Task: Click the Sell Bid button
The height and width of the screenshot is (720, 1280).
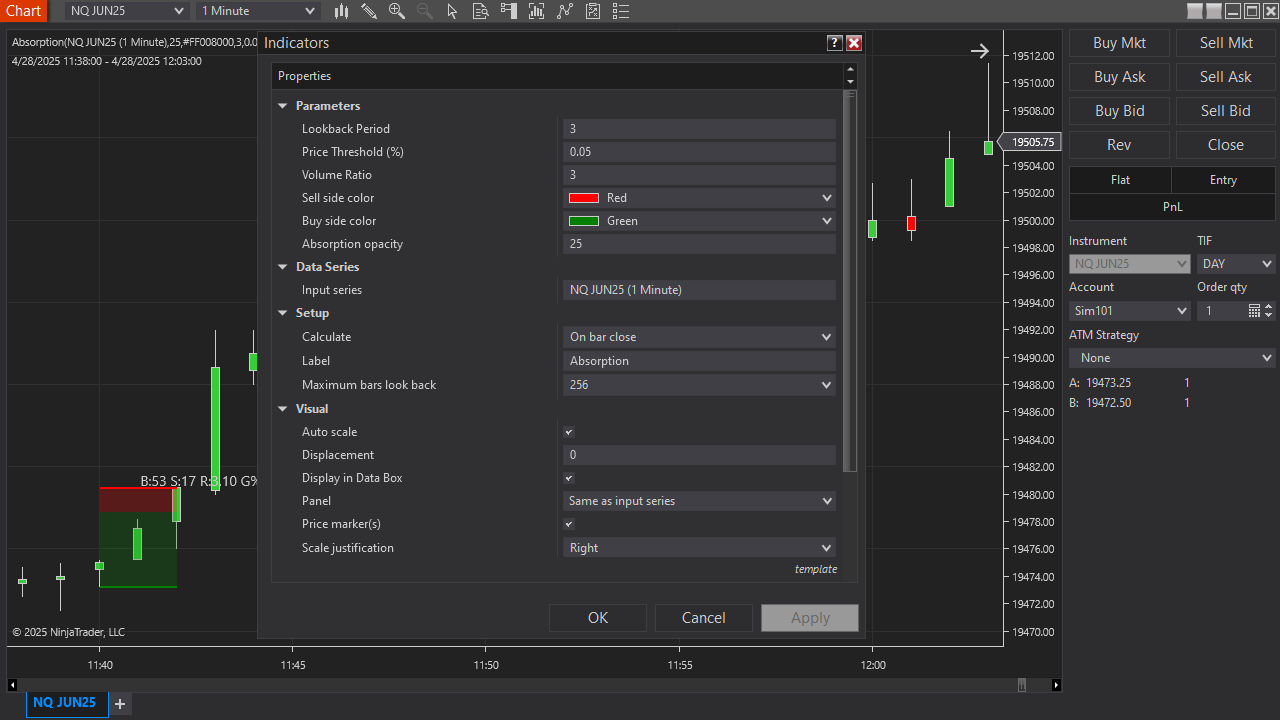Action: [x=1226, y=111]
